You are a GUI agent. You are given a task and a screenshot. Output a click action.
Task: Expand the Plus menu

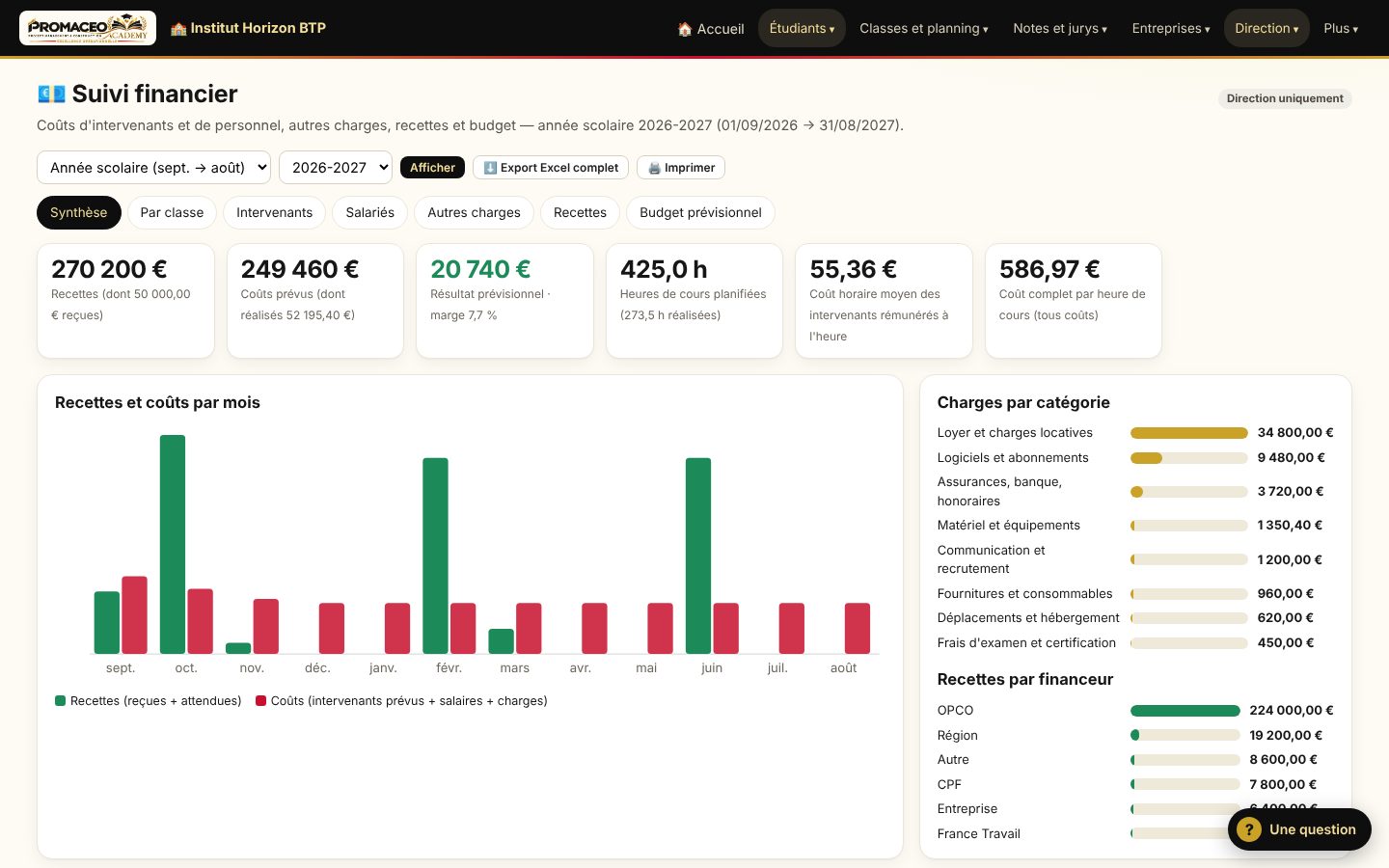coord(1341,28)
